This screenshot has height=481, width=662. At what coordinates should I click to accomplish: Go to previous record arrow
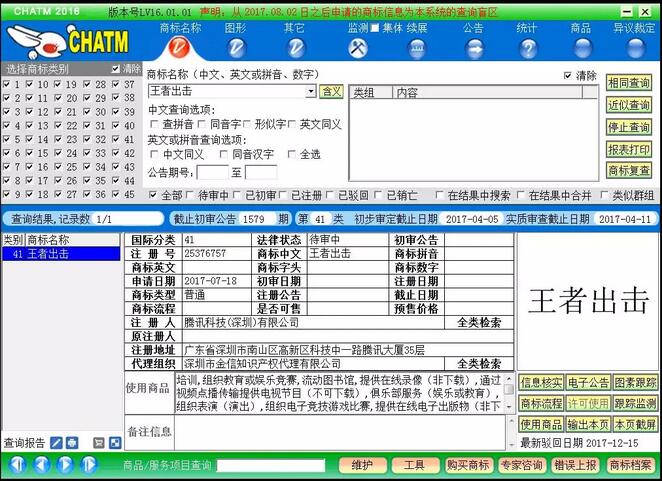(x=41, y=465)
